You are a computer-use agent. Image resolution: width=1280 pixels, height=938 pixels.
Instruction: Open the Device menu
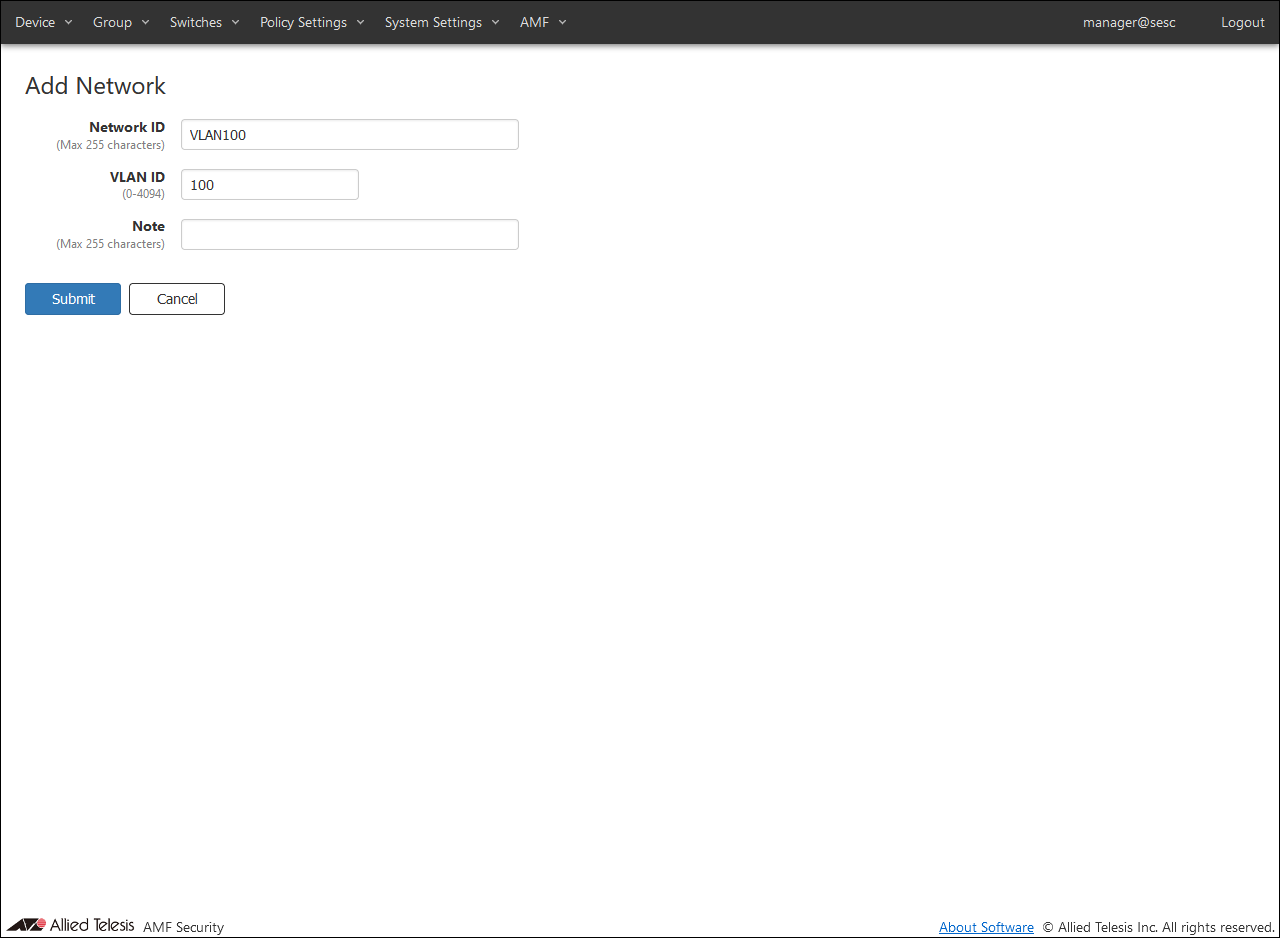(x=35, y=22)
